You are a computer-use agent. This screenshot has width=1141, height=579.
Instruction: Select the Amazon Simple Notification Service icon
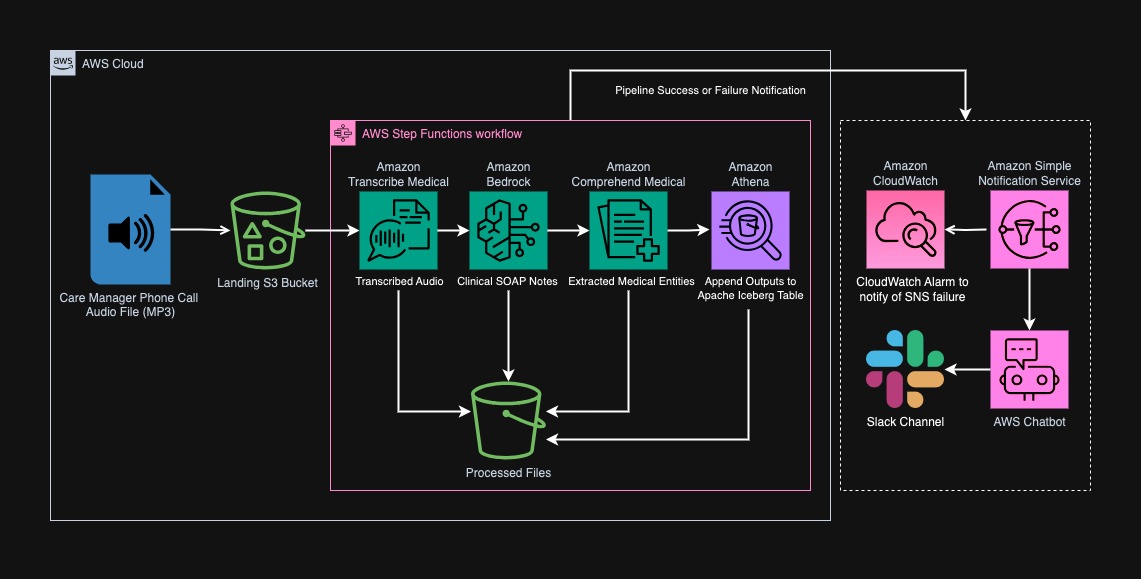pos(1029,230)
